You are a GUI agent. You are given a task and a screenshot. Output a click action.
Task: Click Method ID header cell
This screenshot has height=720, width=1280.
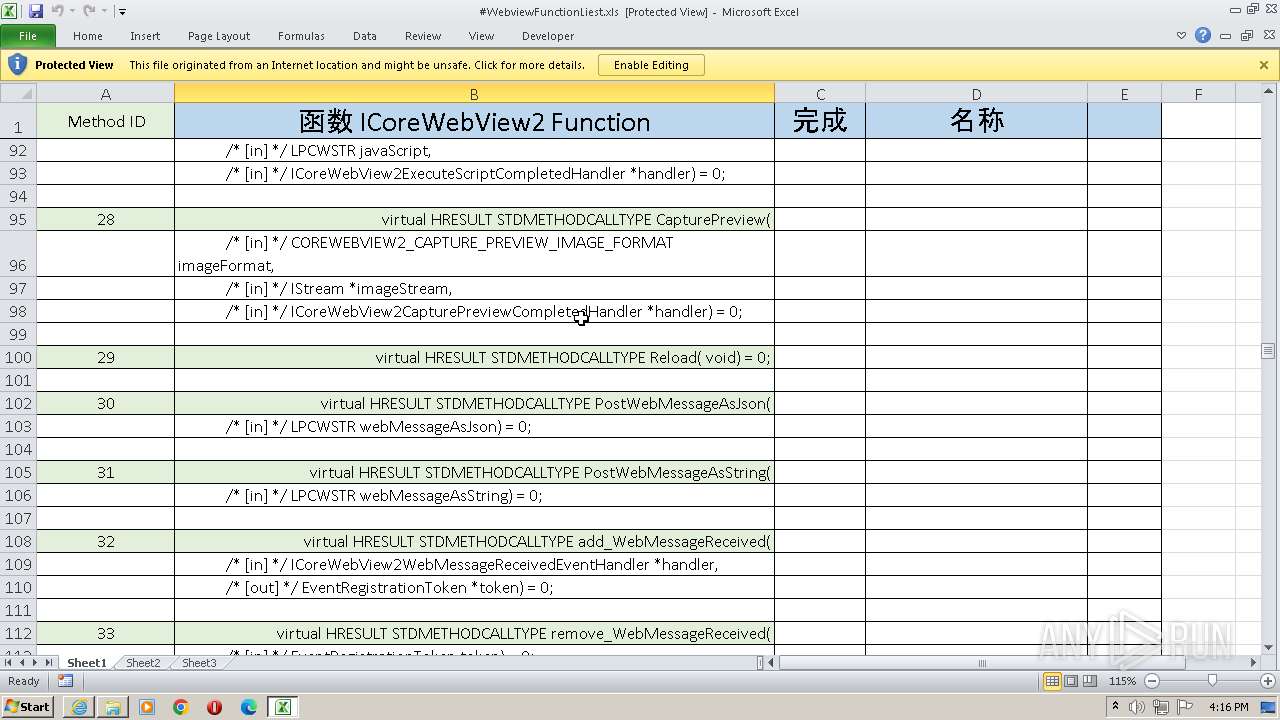(x=106, y=121)
